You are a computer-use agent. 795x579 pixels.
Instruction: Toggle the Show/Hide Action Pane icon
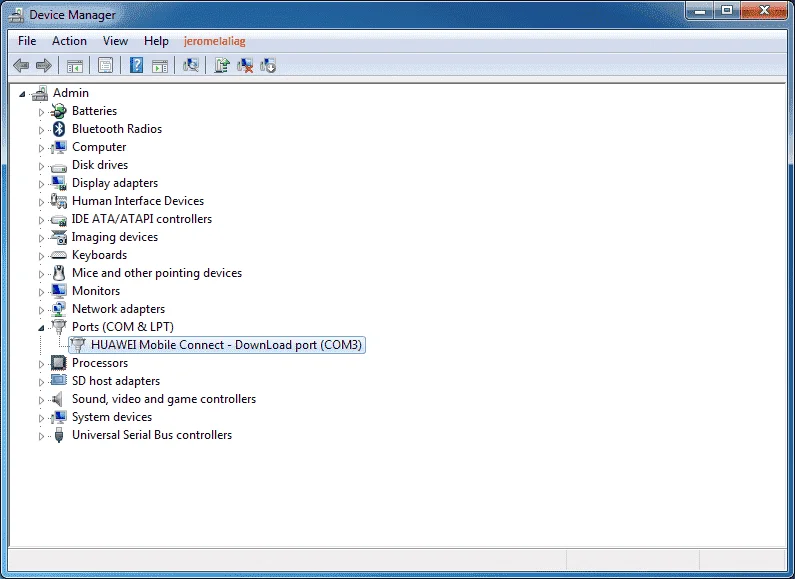coord(160,65)
